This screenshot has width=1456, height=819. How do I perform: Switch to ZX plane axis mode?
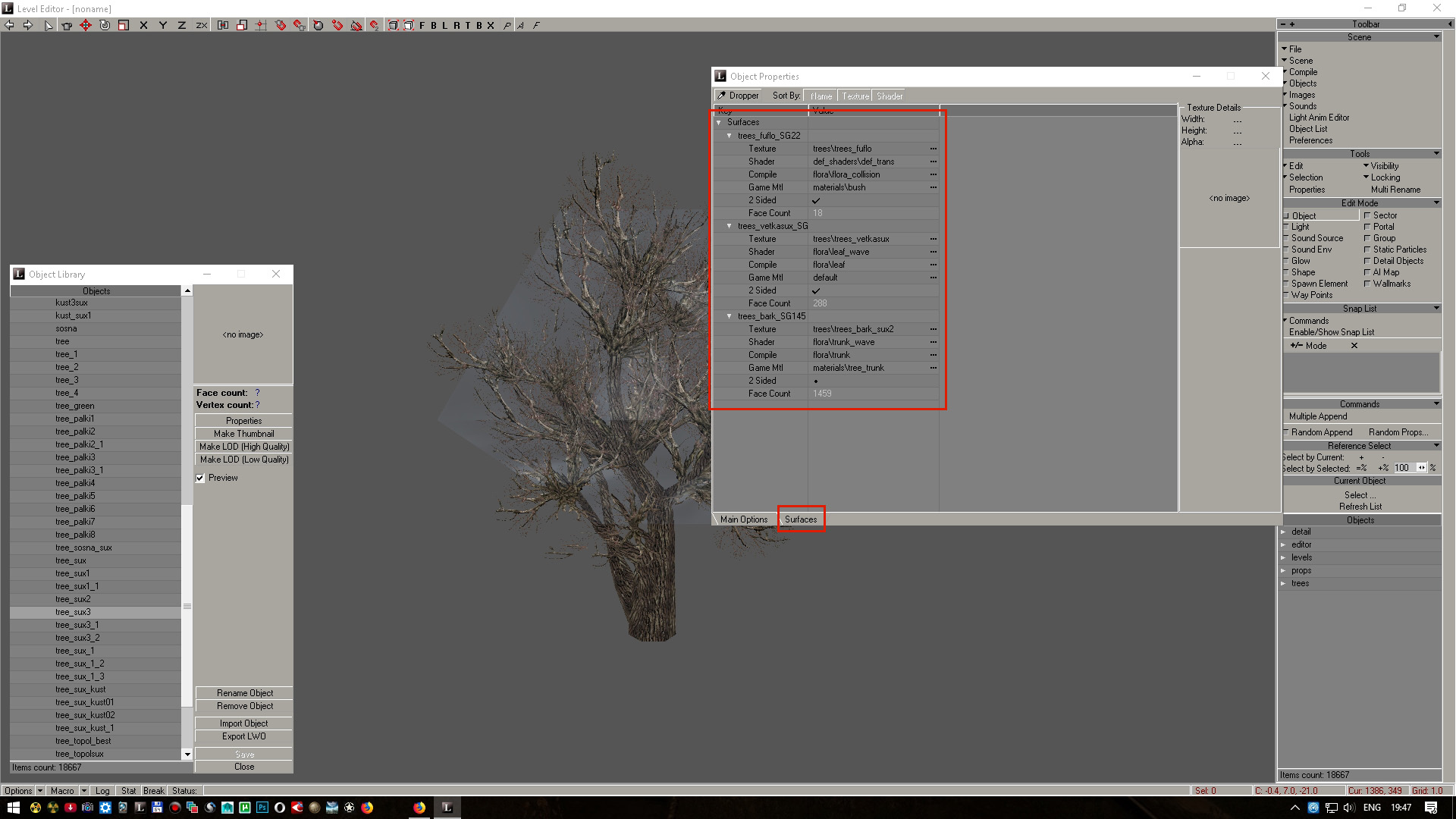point(202,25)
